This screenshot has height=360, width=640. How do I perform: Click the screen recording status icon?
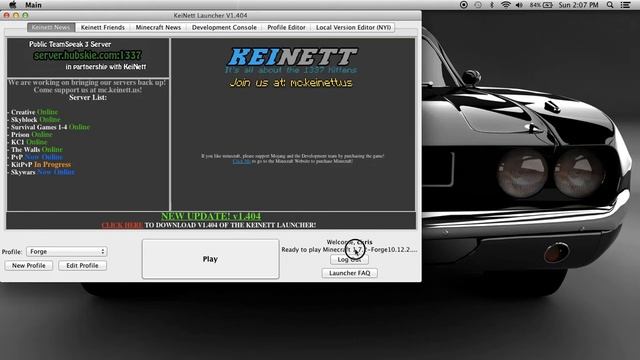click(464, 5)
